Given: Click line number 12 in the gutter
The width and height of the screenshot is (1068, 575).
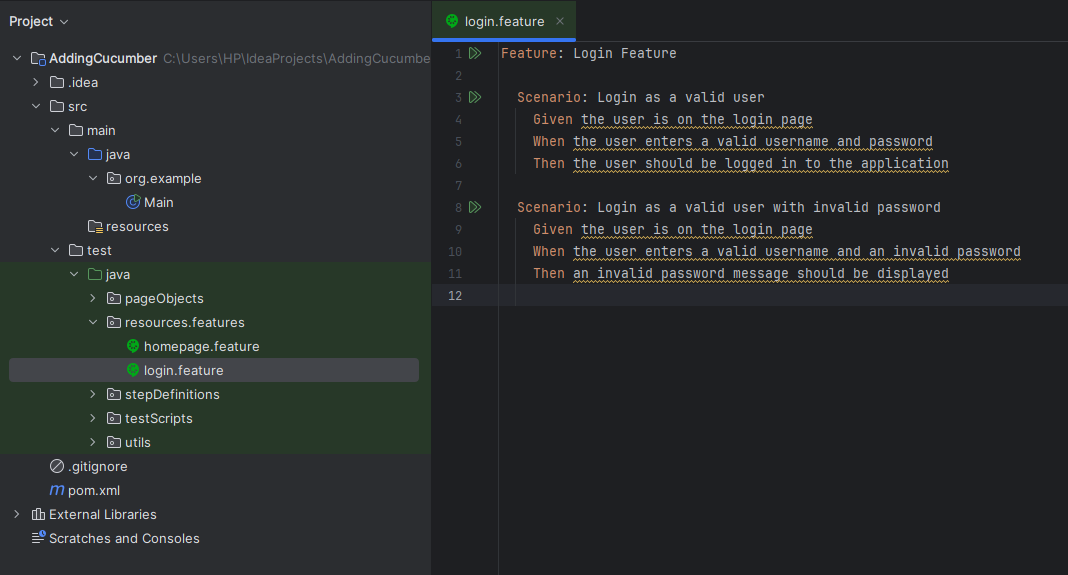Looking at the screenshot, I should tap(454, 296).
